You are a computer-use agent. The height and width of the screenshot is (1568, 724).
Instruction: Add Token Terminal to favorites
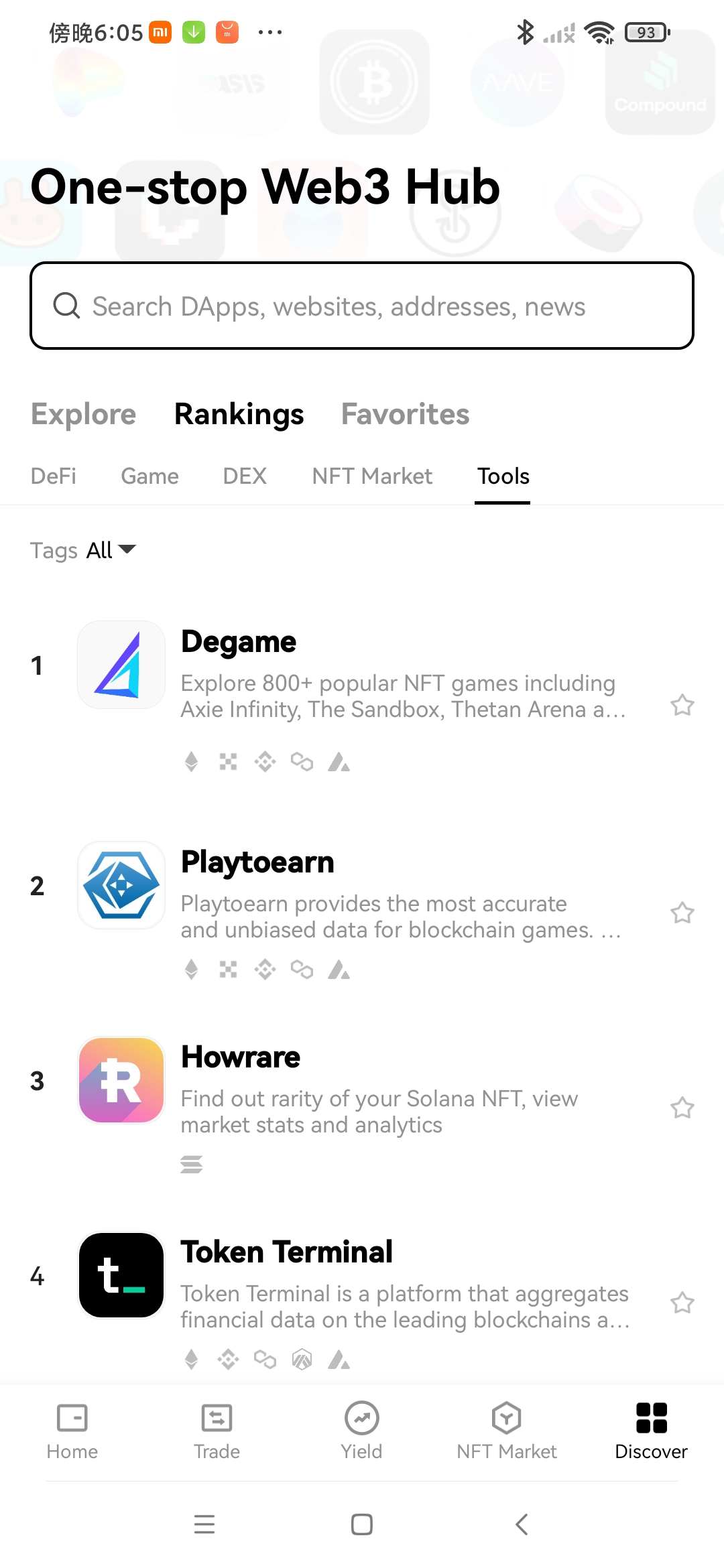coord(682,1303)
